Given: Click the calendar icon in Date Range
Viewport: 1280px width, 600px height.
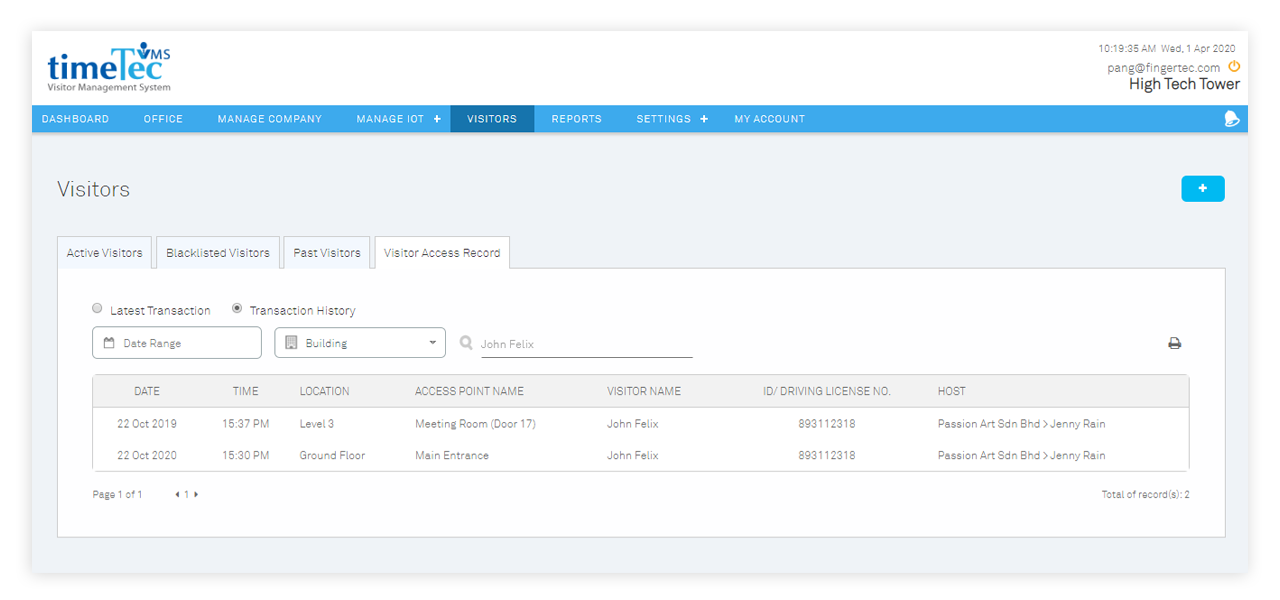Looking at the screenshot, I should click(109, 343).
